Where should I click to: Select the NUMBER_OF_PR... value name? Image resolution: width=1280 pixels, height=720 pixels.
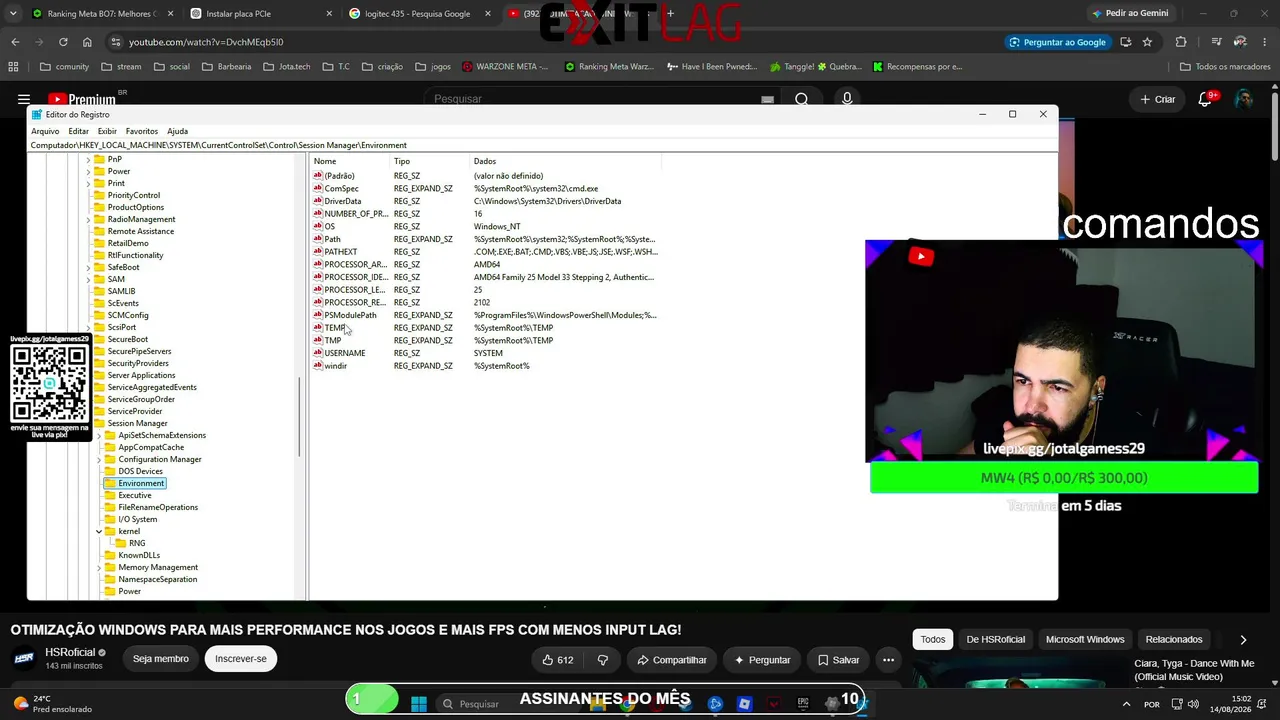(356, 214)
